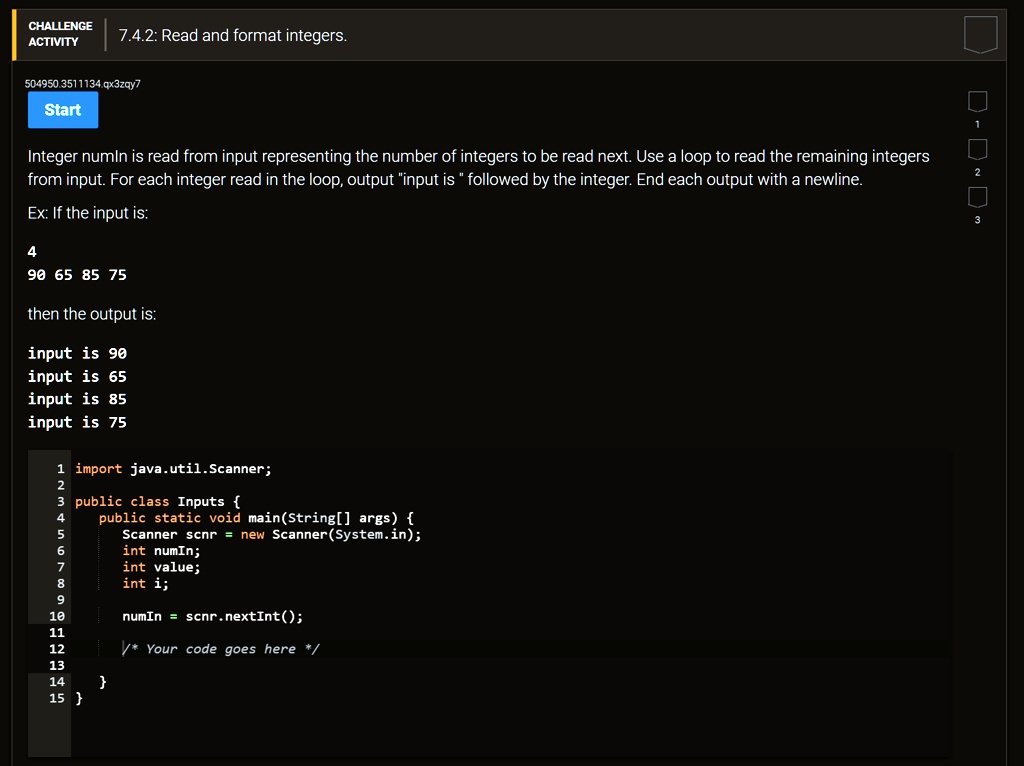
Task: Click the sample output 'input is 65'
Action: tap(77, 377)
